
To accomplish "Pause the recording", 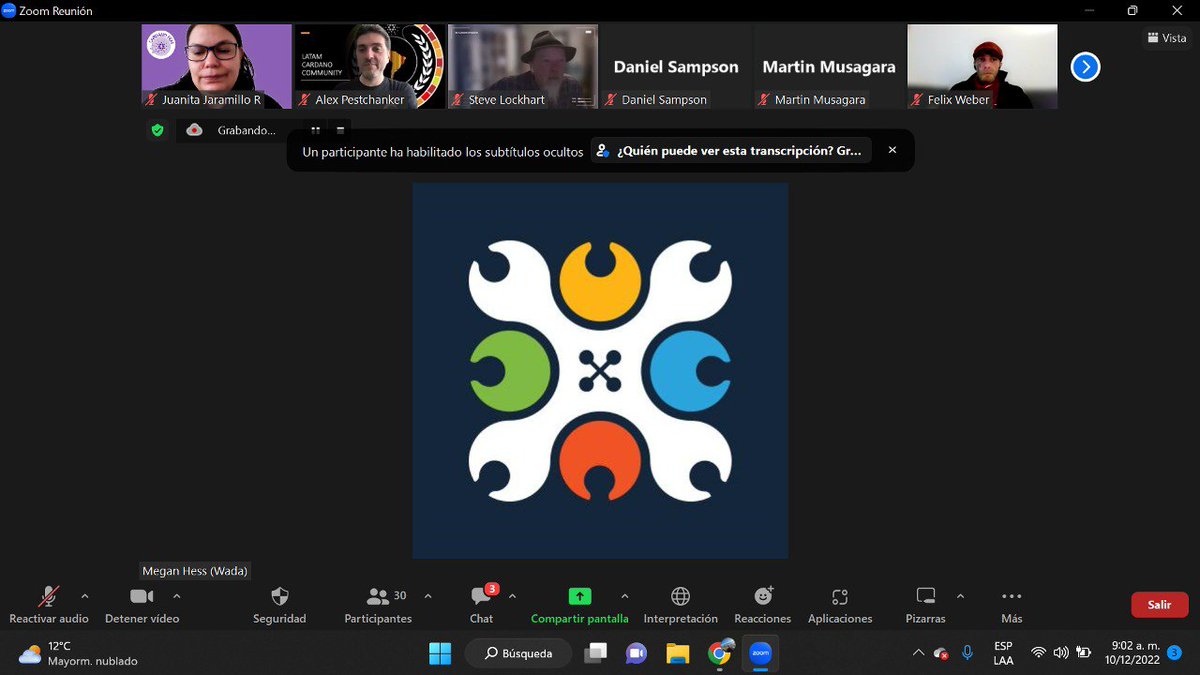I will pyautogui.click(x=315, y=130).
